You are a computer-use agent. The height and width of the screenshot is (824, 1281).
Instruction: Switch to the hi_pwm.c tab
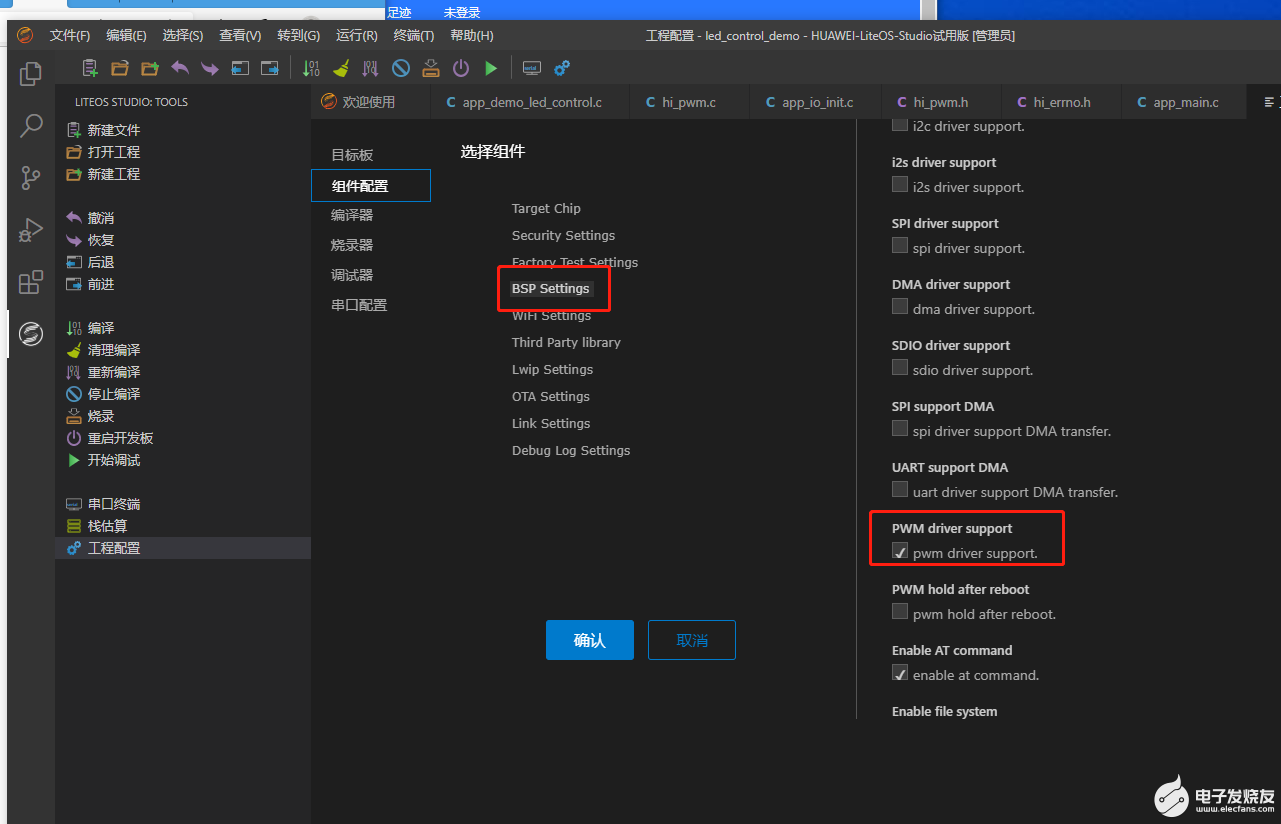689,102
